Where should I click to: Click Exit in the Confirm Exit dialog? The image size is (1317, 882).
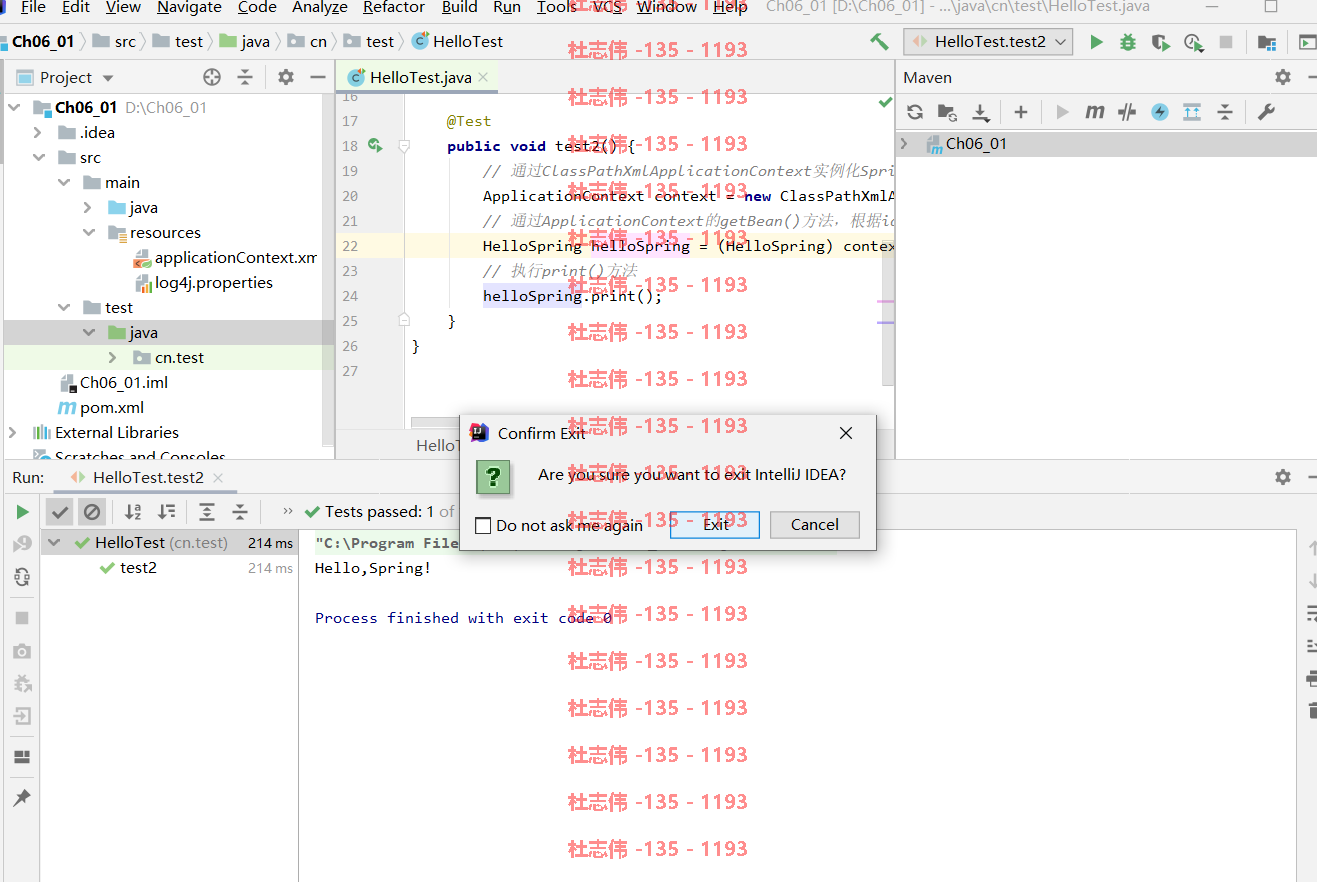coord(715,525)
